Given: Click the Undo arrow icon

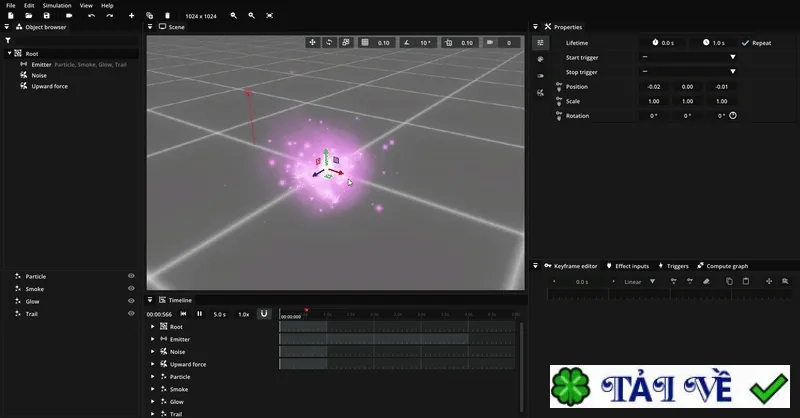Looking at the screenshot, I should pos(91,16).
